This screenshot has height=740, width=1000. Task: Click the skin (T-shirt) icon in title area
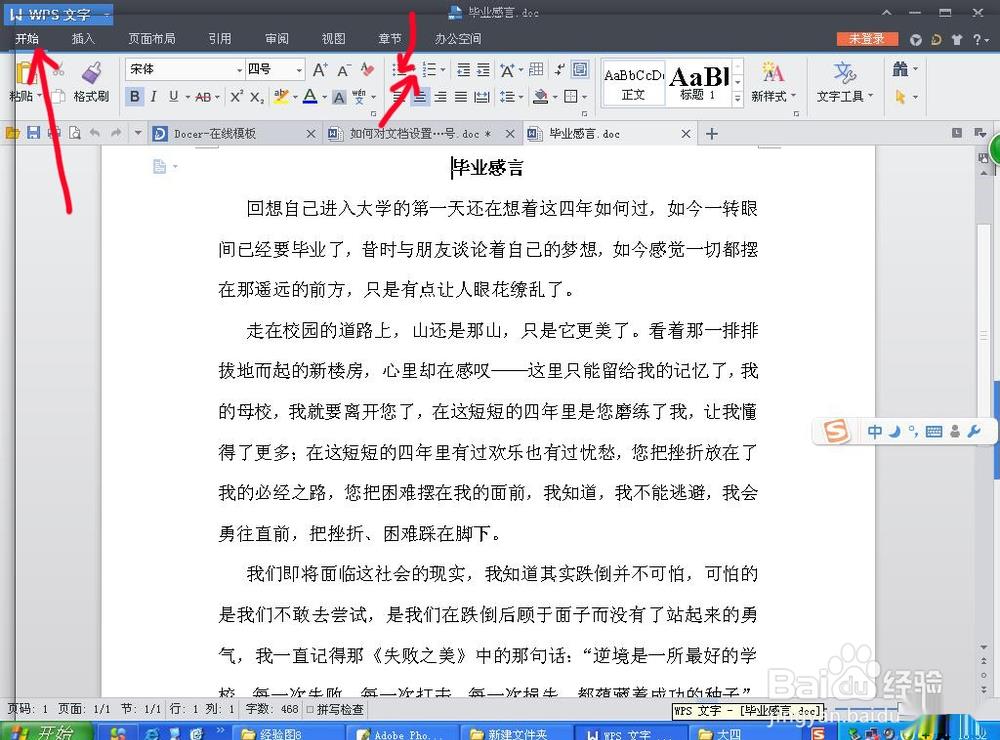[957, 40]
